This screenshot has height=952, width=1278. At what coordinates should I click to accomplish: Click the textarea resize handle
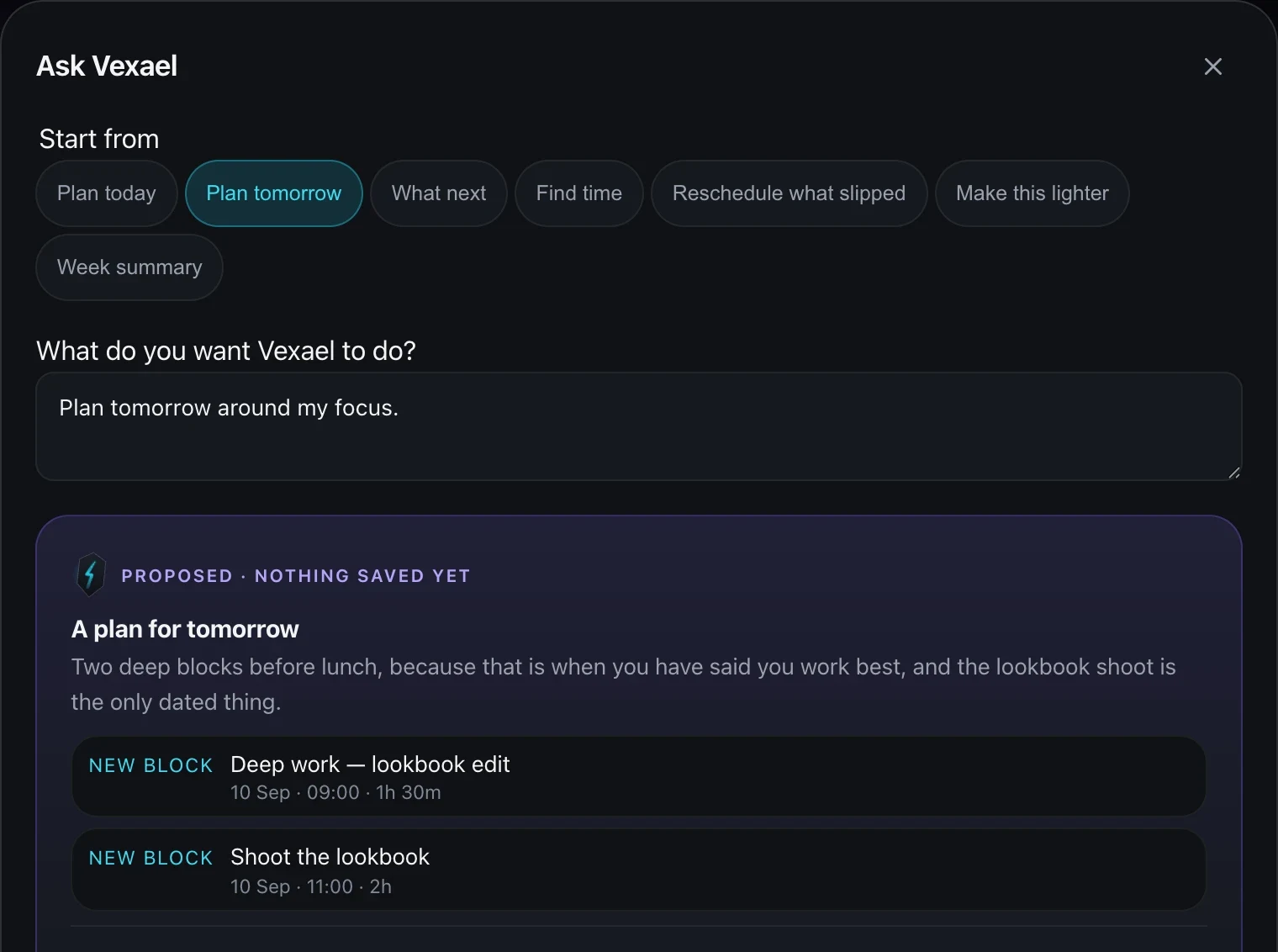tap(1233, 473)
